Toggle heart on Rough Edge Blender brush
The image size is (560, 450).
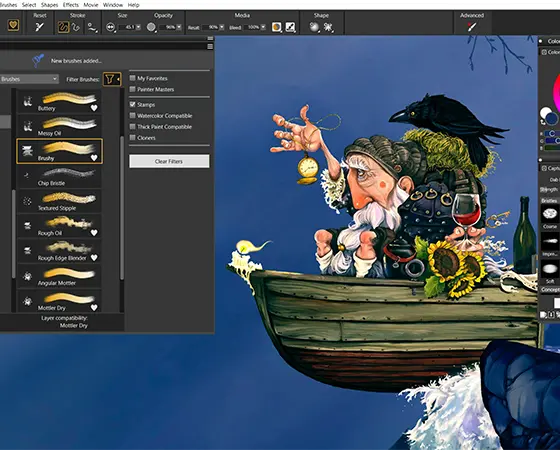[x=94, y=258]
